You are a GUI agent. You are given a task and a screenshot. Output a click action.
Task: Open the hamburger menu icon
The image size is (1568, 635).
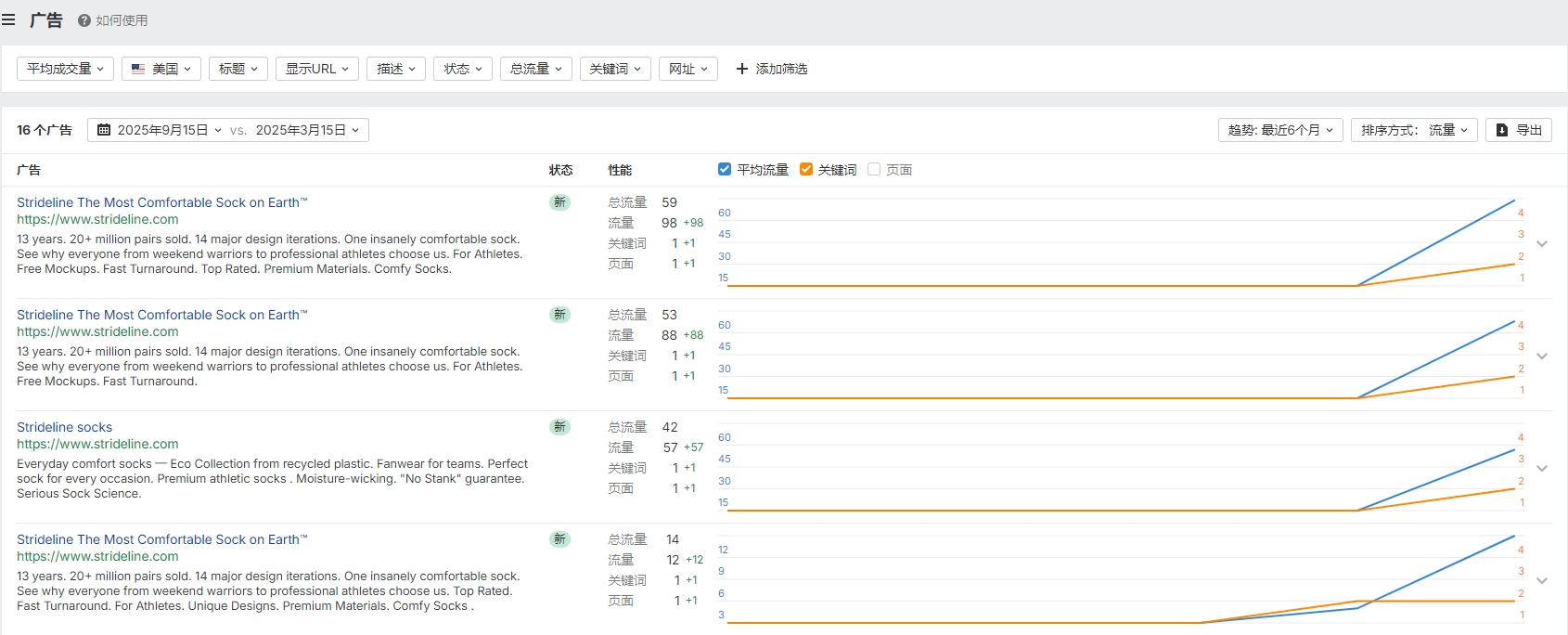(9, 19)
